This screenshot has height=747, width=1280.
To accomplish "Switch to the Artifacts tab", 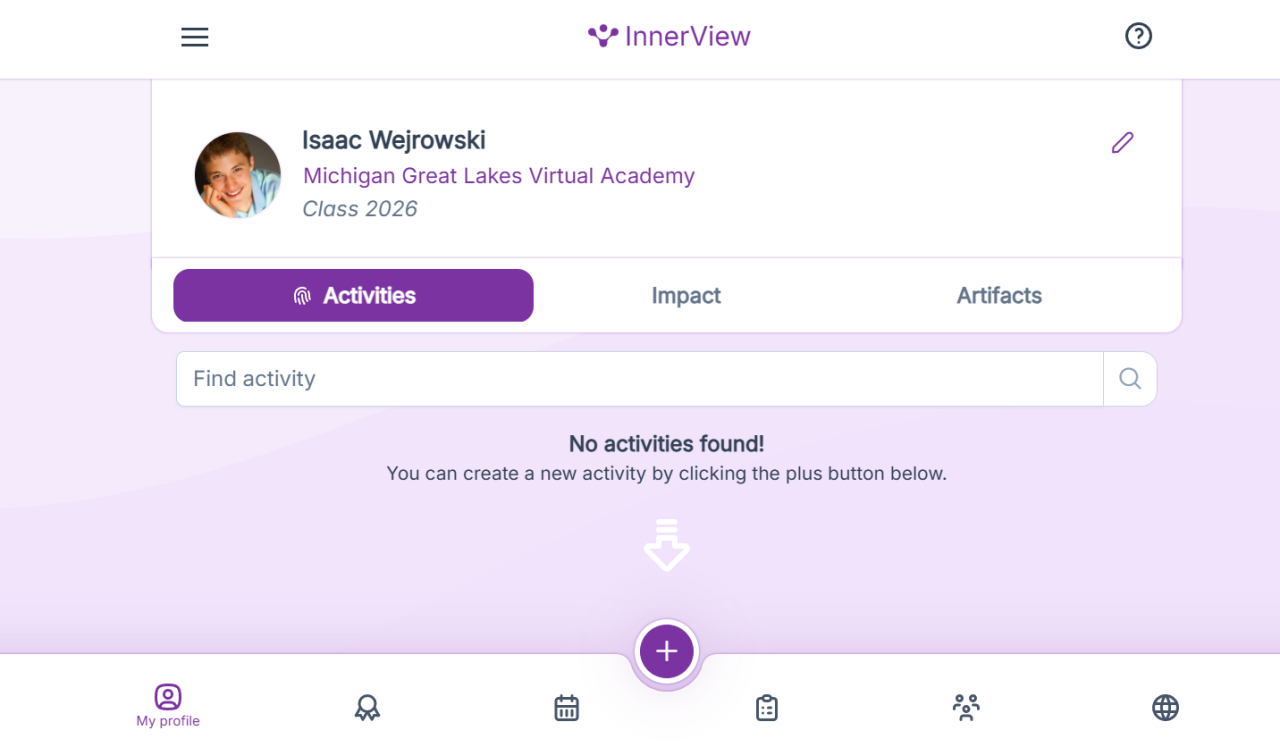I will (999, 296).
